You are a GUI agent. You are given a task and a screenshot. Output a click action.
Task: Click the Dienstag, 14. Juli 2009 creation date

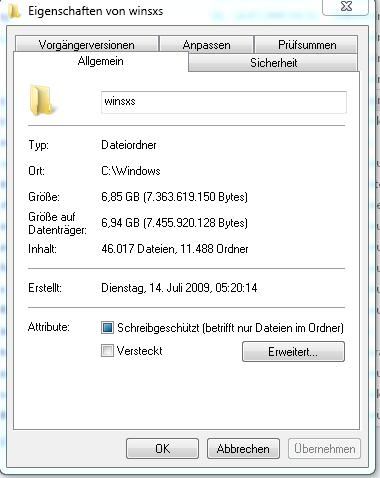[179, 288]
